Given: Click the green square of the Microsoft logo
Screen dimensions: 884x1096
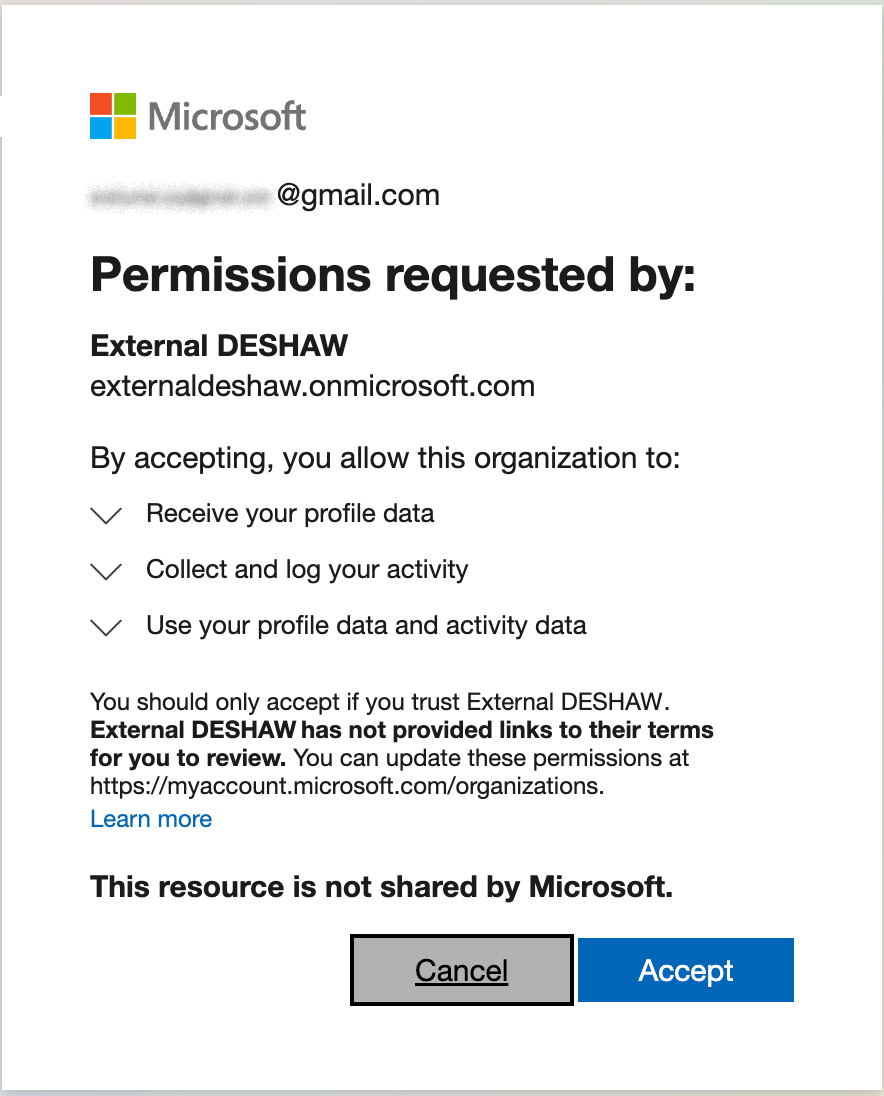Looking at the screenshot, I should pos(124,104).
